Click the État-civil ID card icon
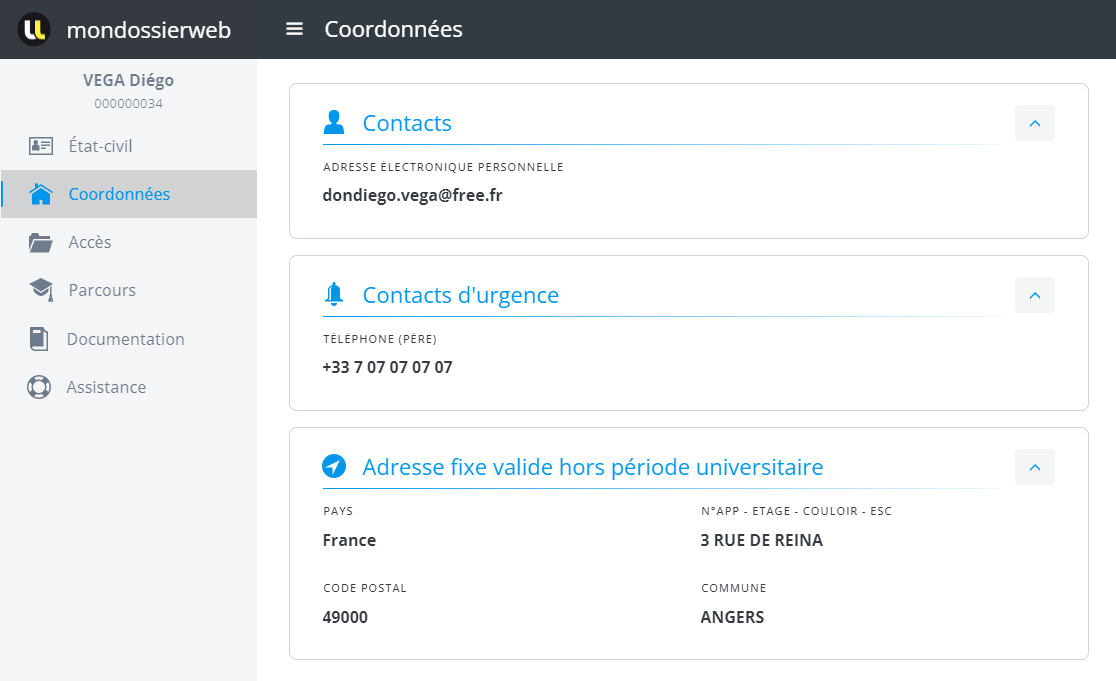 click(40, 146)
